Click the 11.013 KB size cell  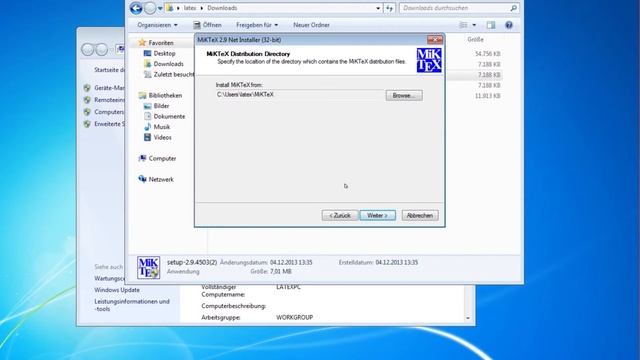click(488, 96)
